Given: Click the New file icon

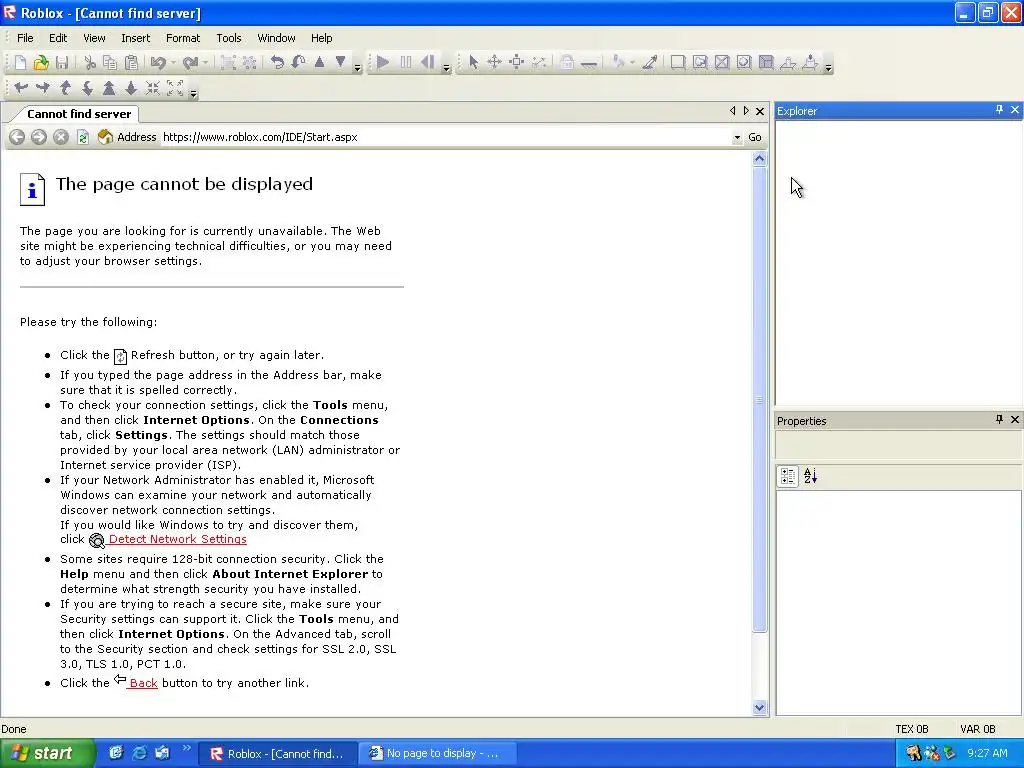Looking at the screenshot, I should (20, 63).
